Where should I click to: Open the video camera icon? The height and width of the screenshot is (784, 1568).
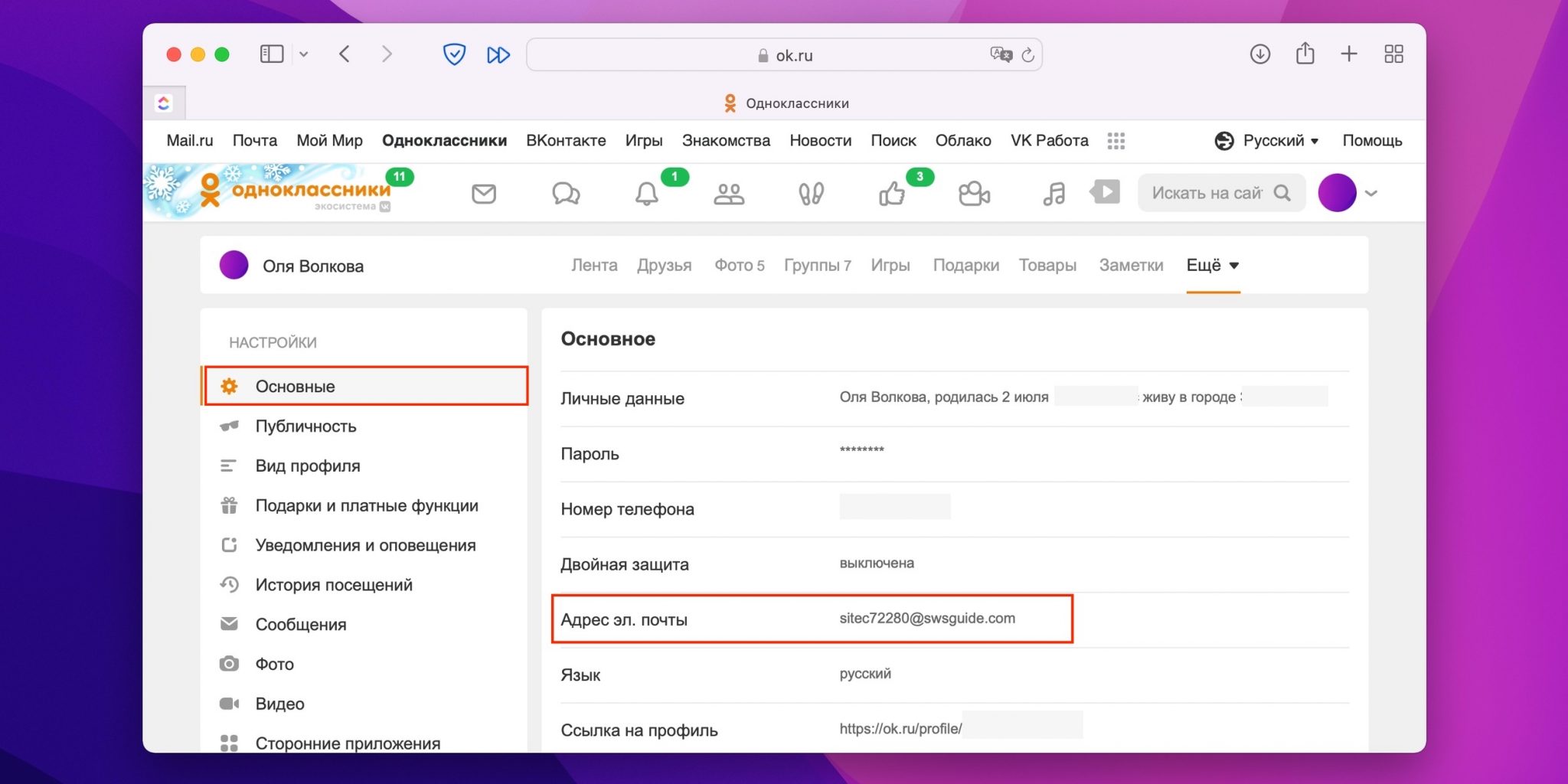click(974, 194)
